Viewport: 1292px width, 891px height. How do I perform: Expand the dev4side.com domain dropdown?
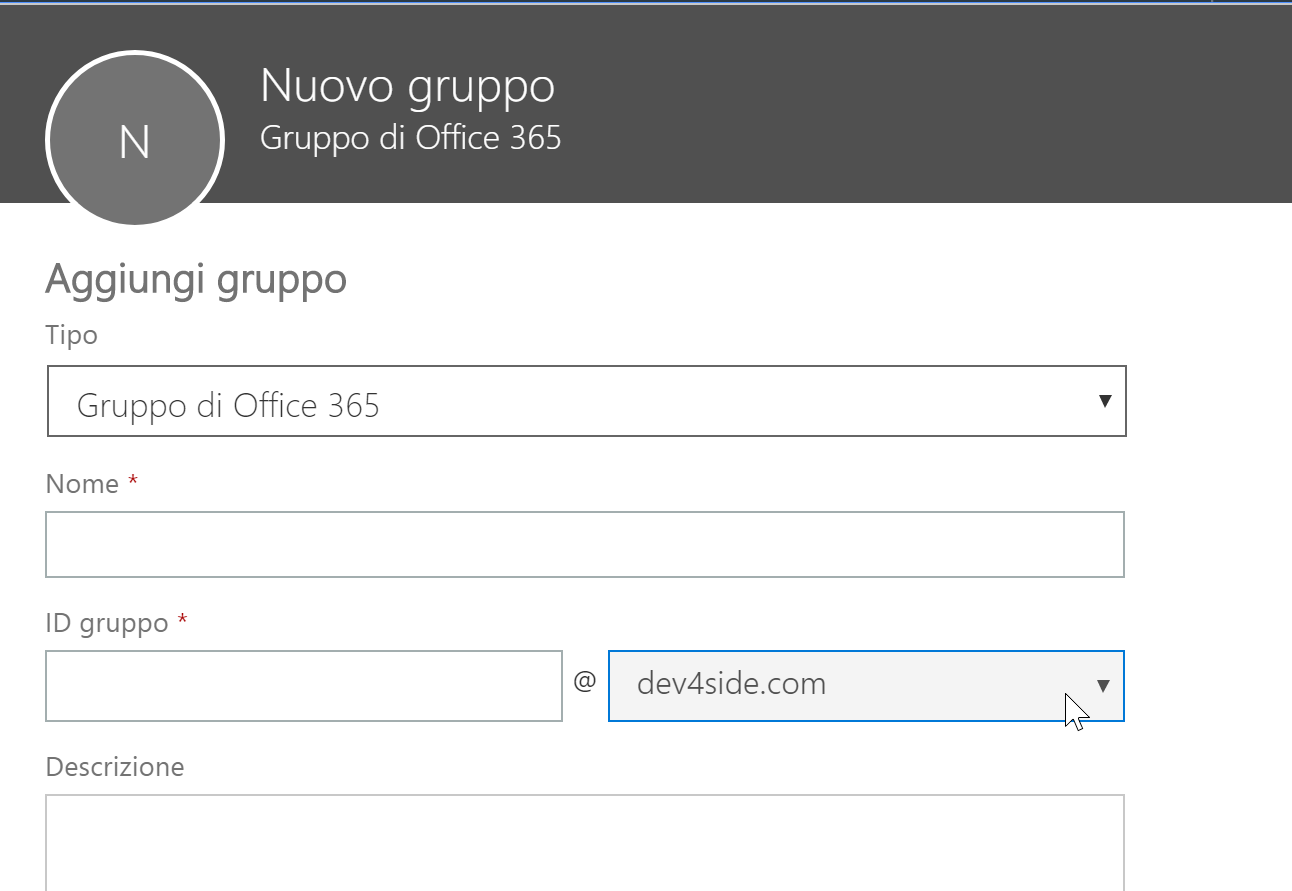click(x=866, y=686)
